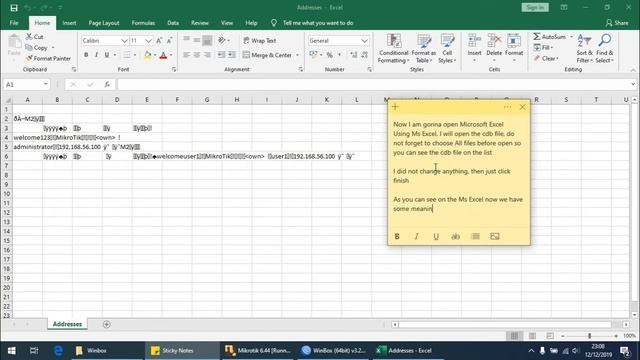Image resolution: width=640 pixels, height=360 pixels.
Task: Insert an image into the sticky note
Action: coord(495,236)
